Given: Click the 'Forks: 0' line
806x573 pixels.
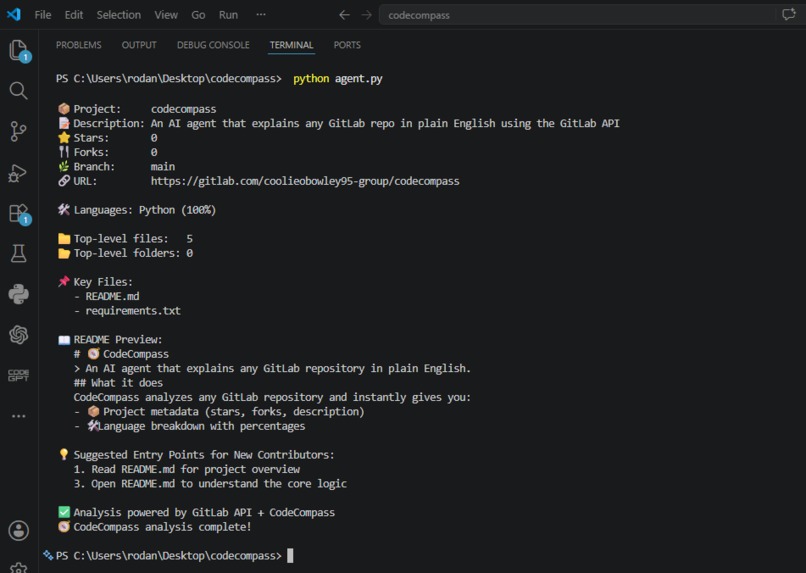Looking at the screenshot, I should click(x=107, y=152).
